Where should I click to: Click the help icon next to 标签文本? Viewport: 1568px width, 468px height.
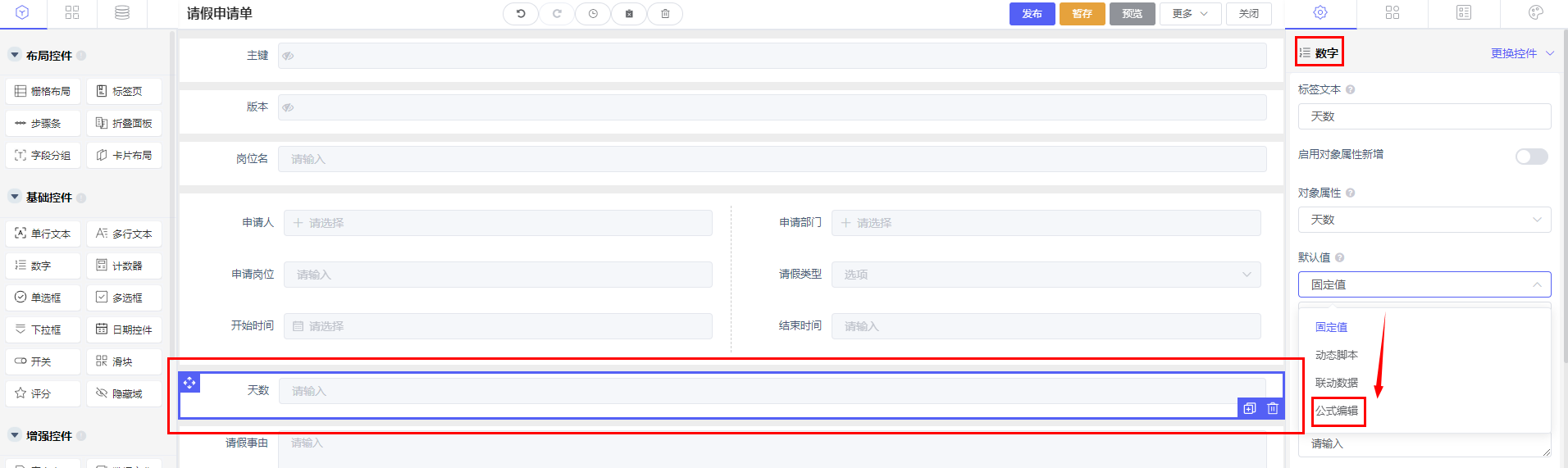pyautogui.click(x=1350, y=89)
